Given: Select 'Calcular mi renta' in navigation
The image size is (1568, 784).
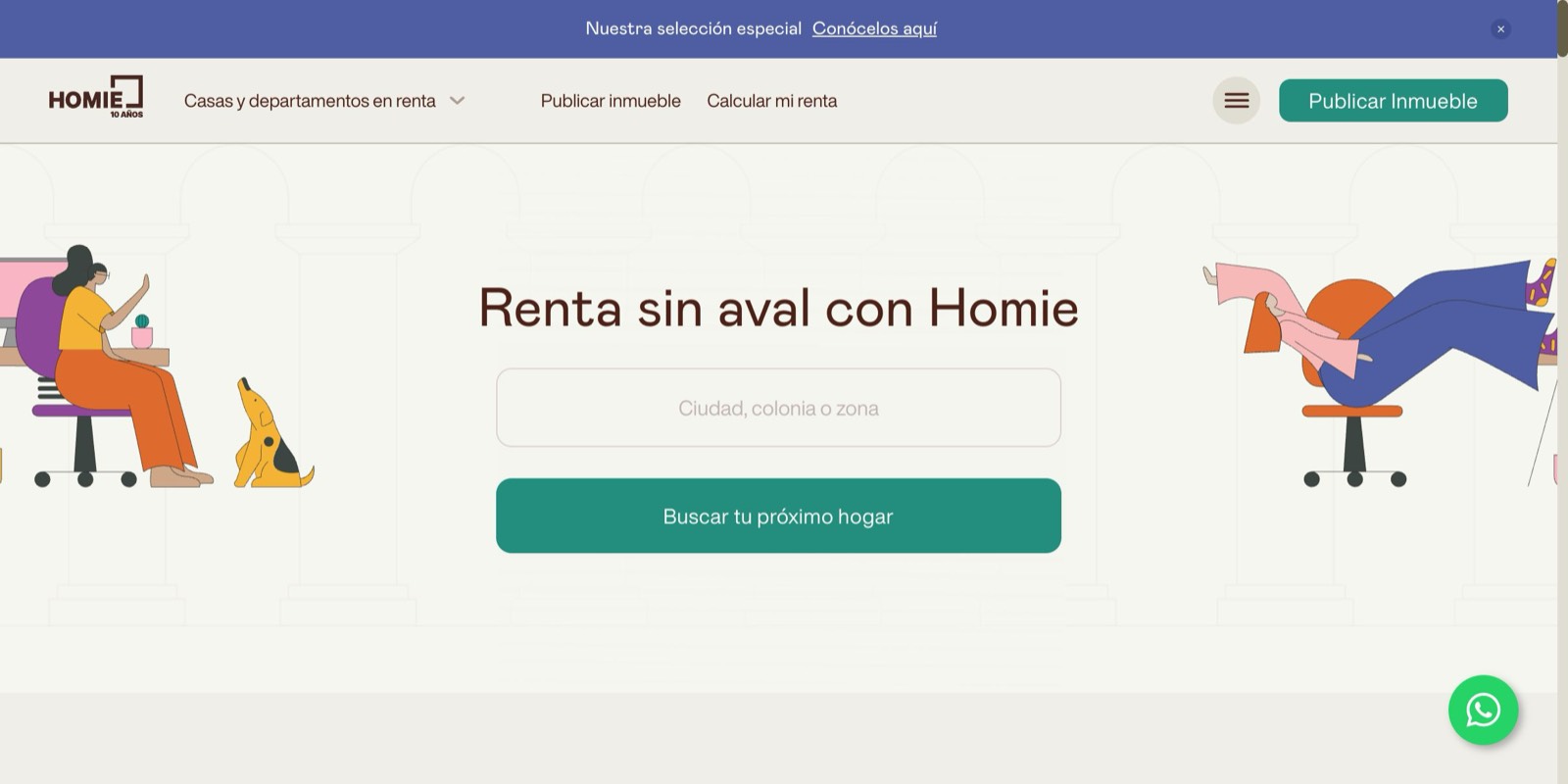Looking at the screenshot, I should pyautogui.click(x=771, y=101).
